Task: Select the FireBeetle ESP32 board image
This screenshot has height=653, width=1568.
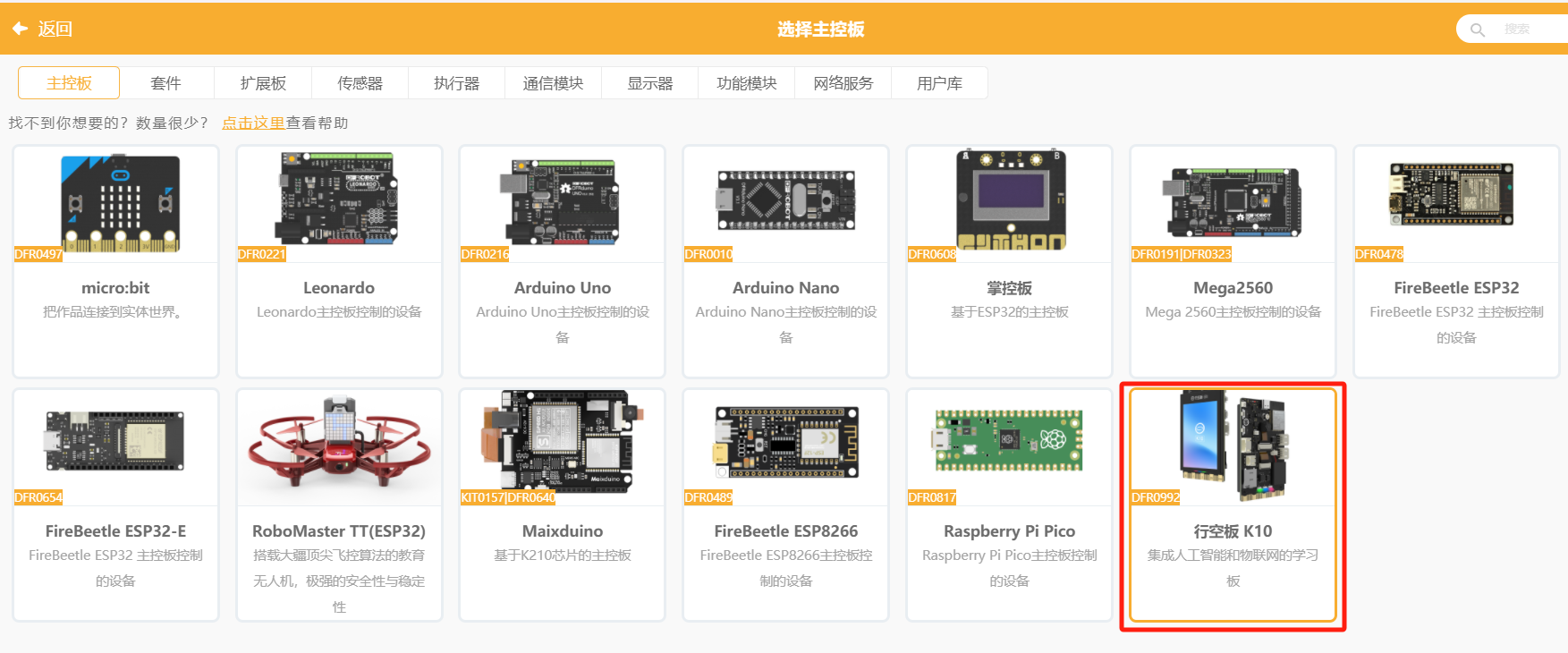Action: pos(1451,194)
